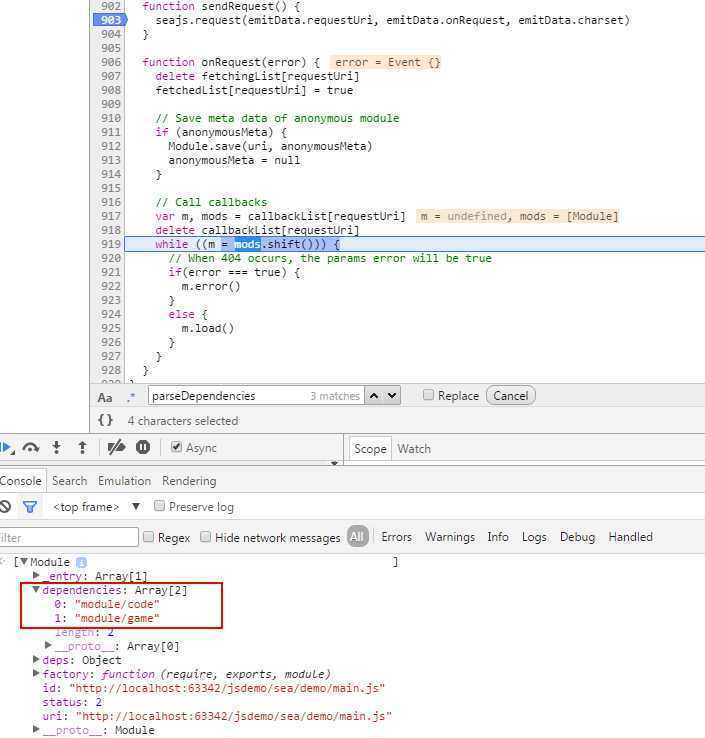Click the '4 characters selected' status text
Image resolution: width=705 pixels, height=738 pixels.
tap(183, 421)
